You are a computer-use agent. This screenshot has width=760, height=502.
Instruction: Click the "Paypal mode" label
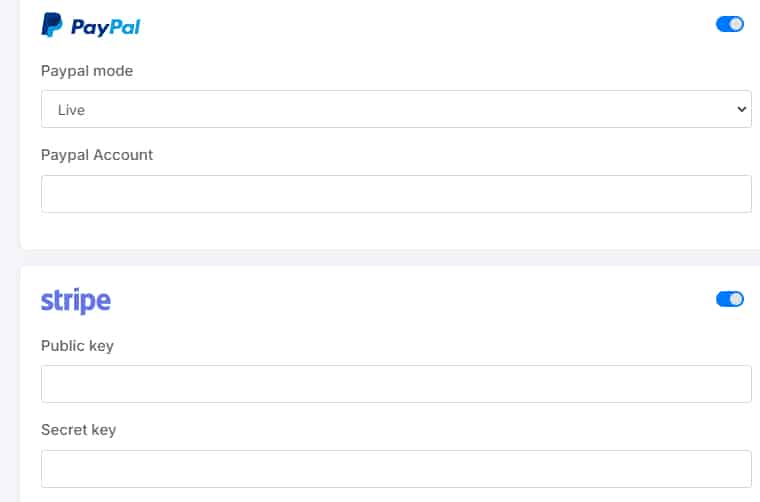click(x=87, y=71)
